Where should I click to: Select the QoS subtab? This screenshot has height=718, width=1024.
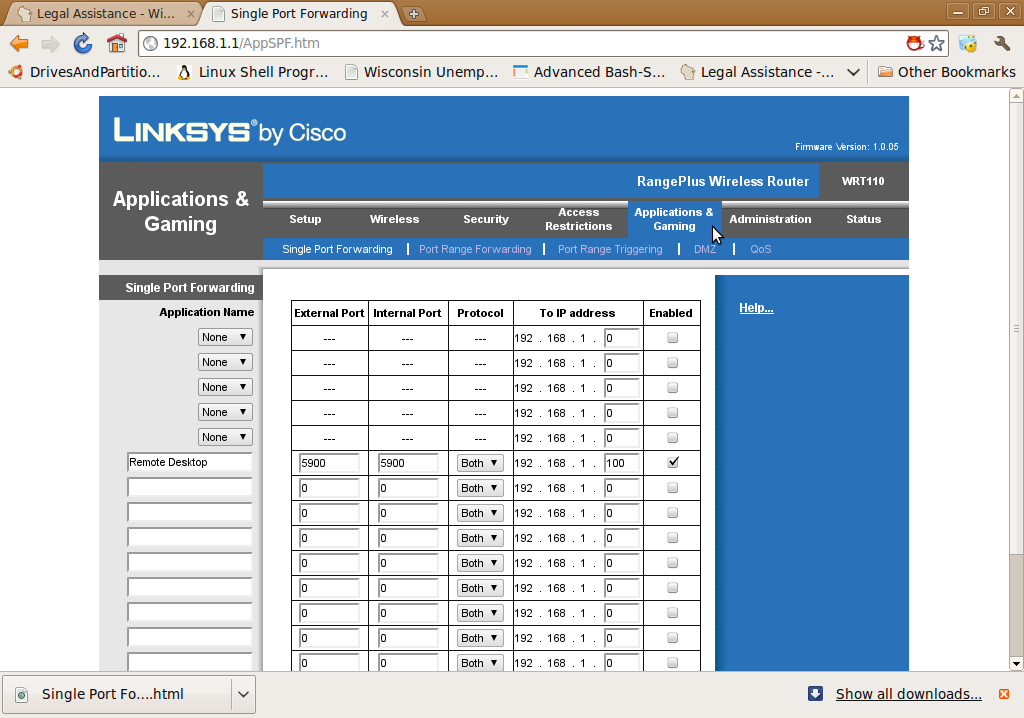760,249
